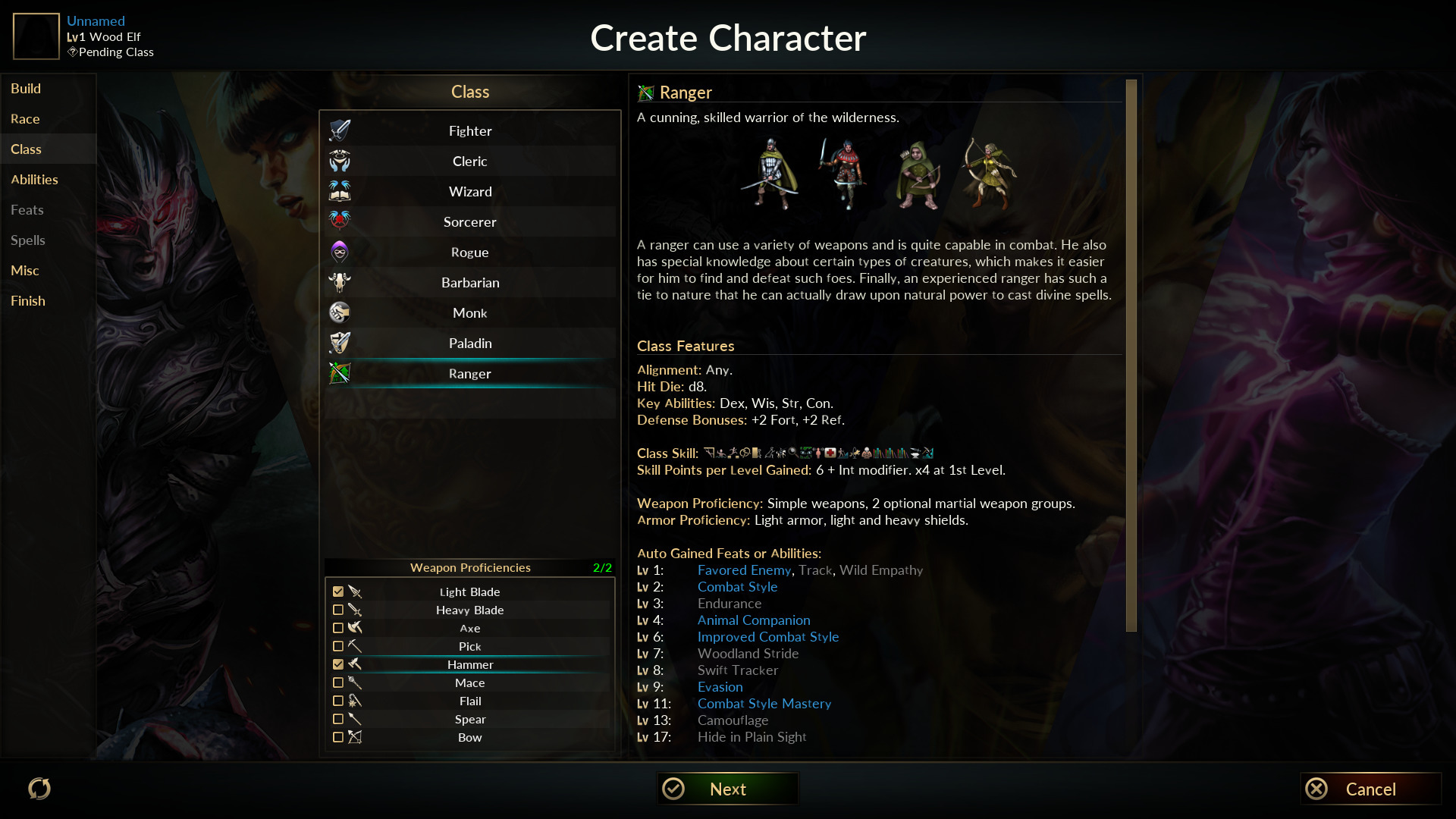Viewport: 1456px width, 819px height.
Task: Select the Sorcerer class icon
Action: point(339,221)
